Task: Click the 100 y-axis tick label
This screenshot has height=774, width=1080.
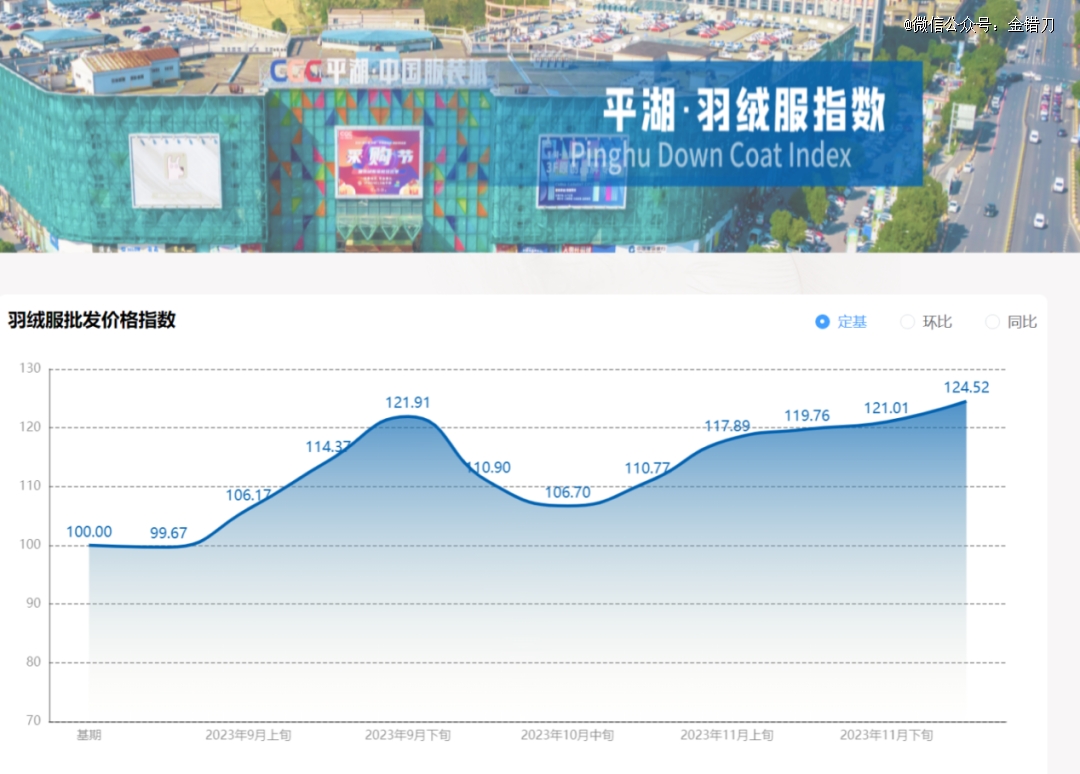Action: tap(30, 545)
